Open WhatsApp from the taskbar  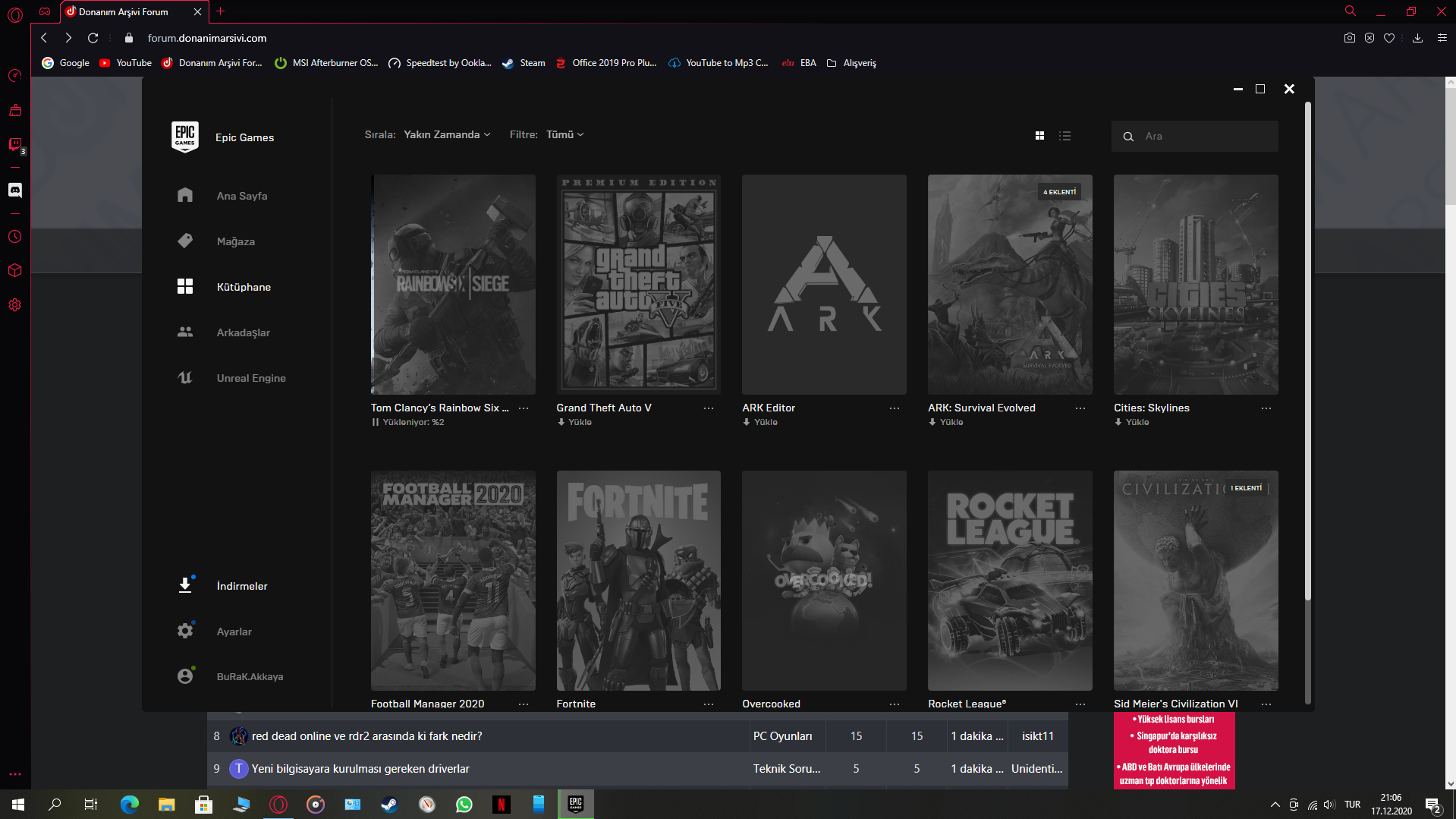pos(464,805)
